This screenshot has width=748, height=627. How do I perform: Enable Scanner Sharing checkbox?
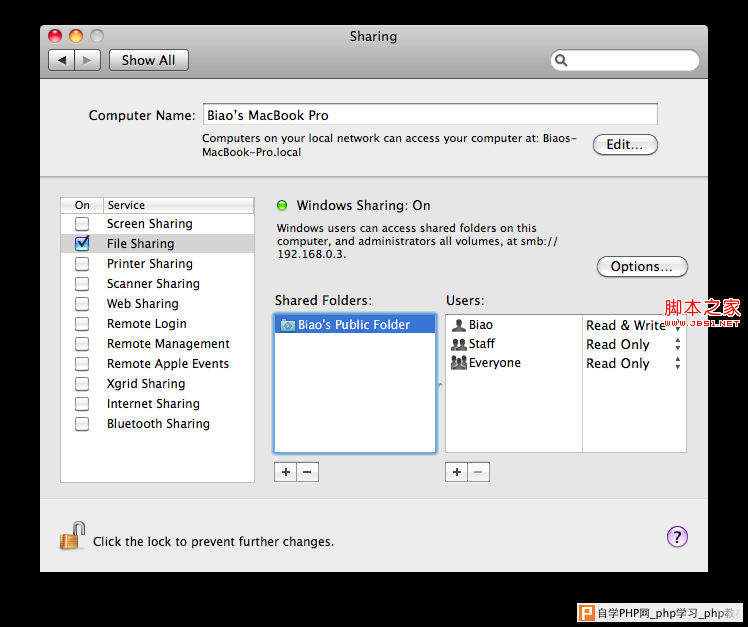coord(82,283)
